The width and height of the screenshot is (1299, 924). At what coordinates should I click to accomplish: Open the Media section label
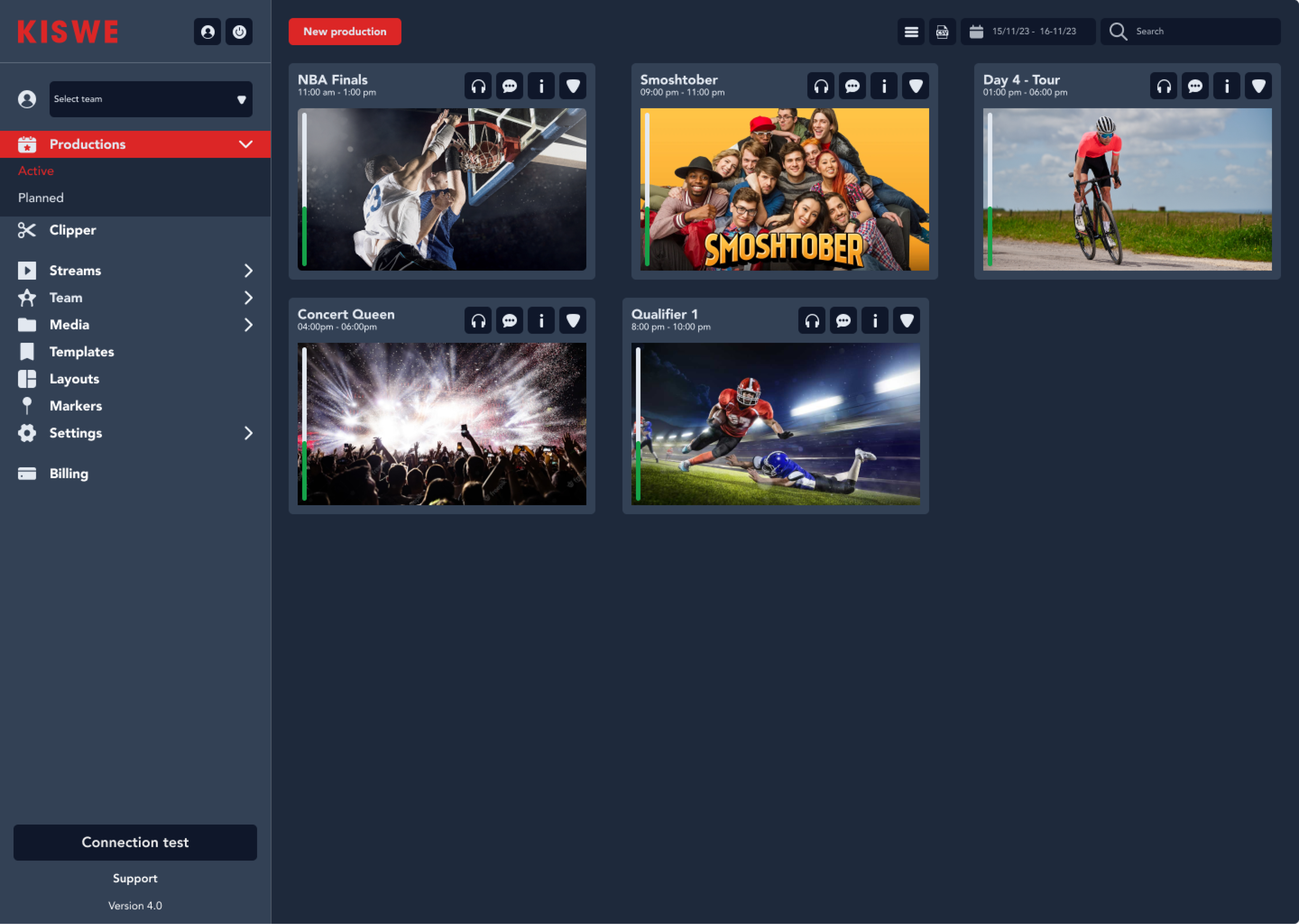tap(70, 324)
